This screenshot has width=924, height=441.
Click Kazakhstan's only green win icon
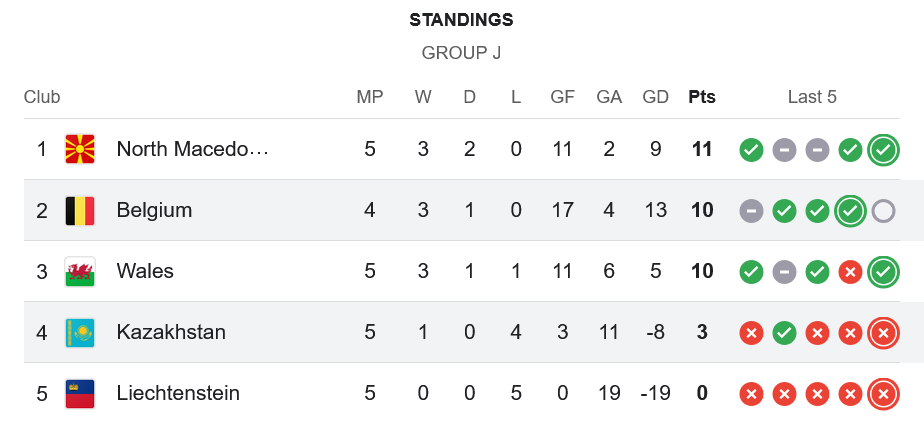coord(785,332)
